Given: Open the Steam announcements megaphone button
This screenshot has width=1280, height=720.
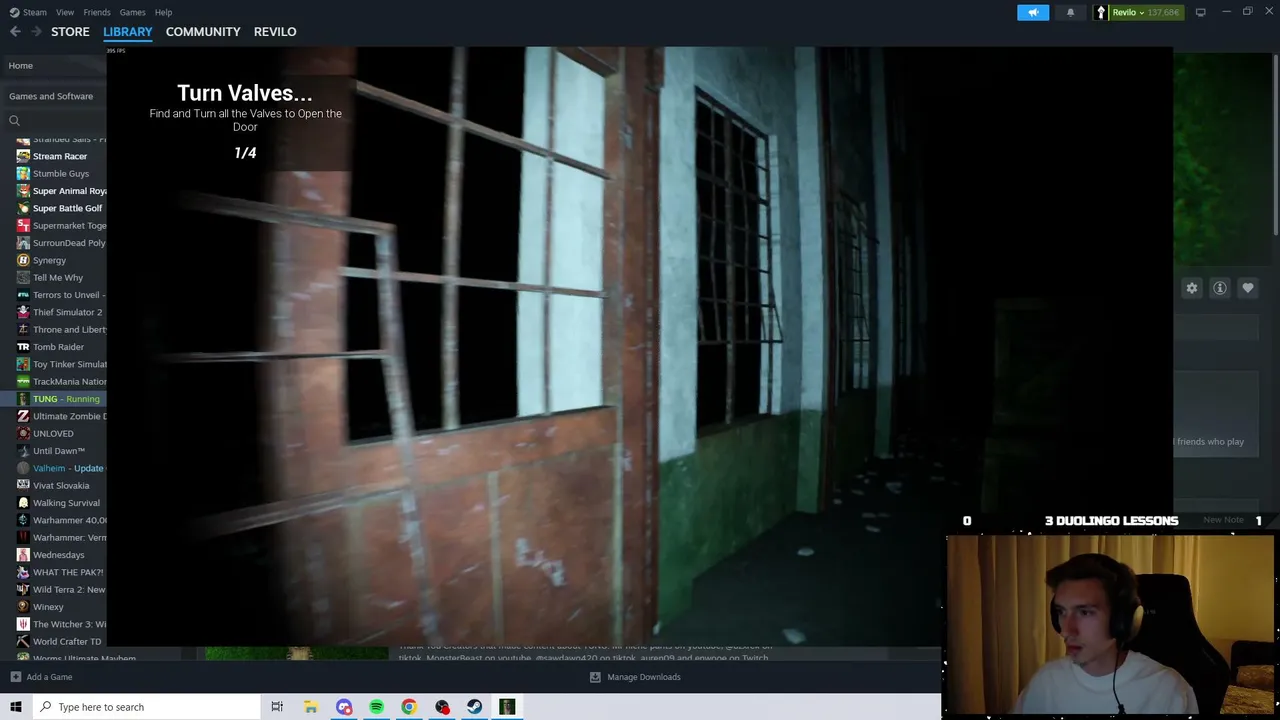Looking at the screenshot, I should [x=1033, y=12].
